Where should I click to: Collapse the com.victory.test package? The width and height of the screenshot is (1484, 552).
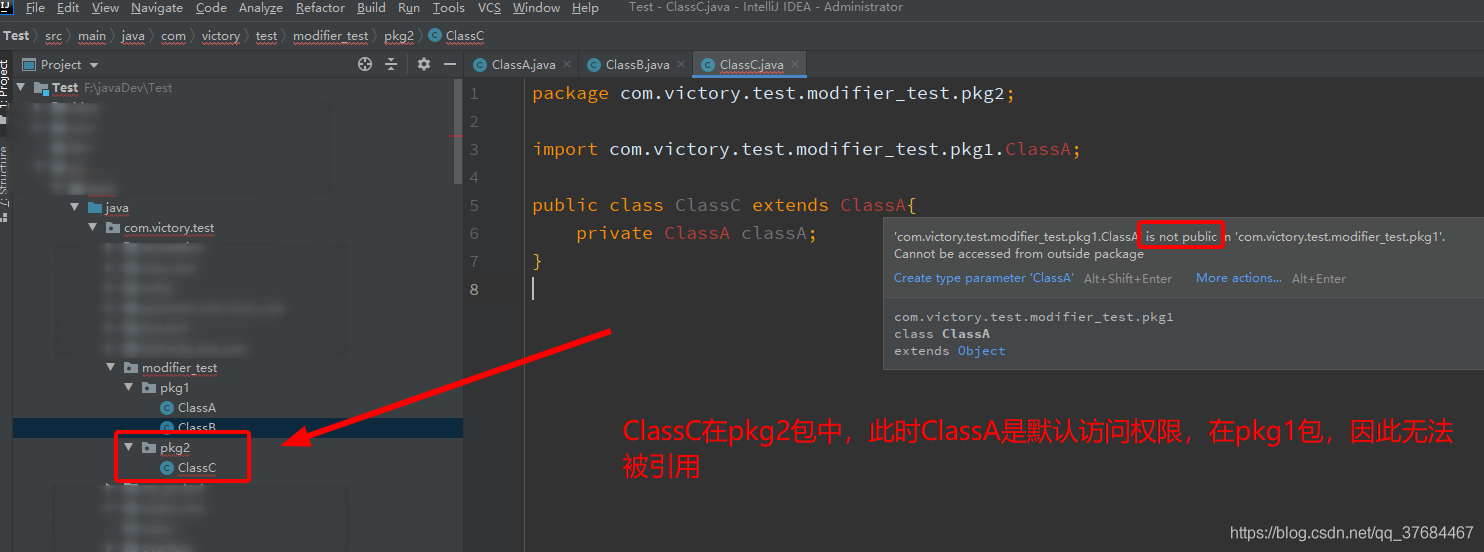tap(93, 228)
